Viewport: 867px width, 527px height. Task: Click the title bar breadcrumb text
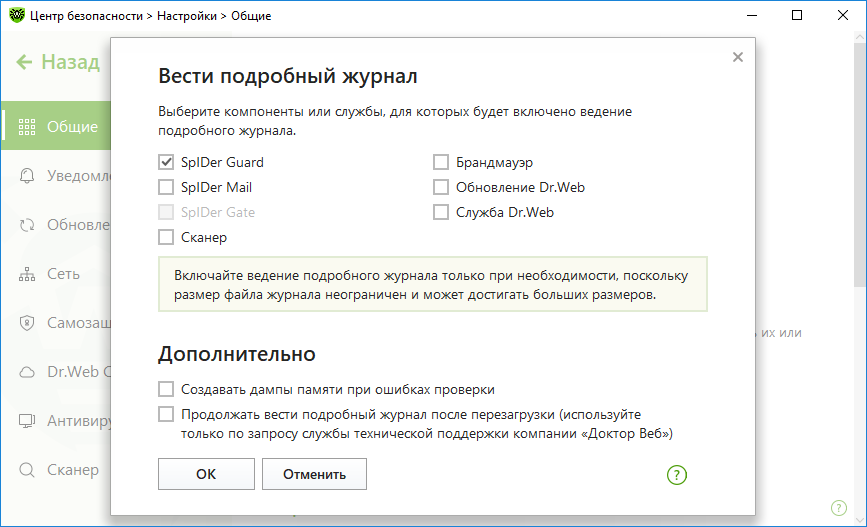click(x=150, y=15)
